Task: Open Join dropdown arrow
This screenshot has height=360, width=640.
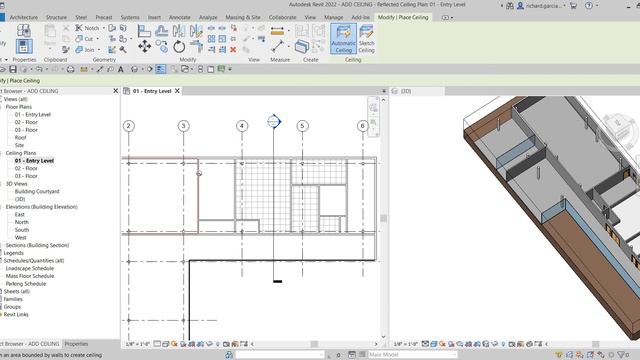Action: 99,49
